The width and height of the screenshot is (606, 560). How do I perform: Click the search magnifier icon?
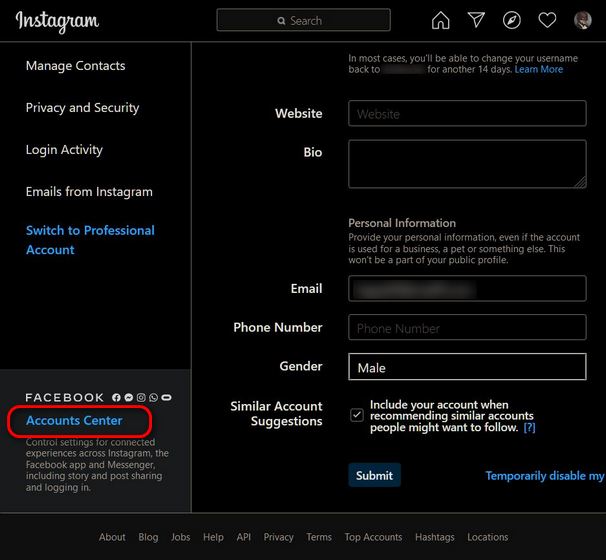pyautogui.click(x=281, y=21)
